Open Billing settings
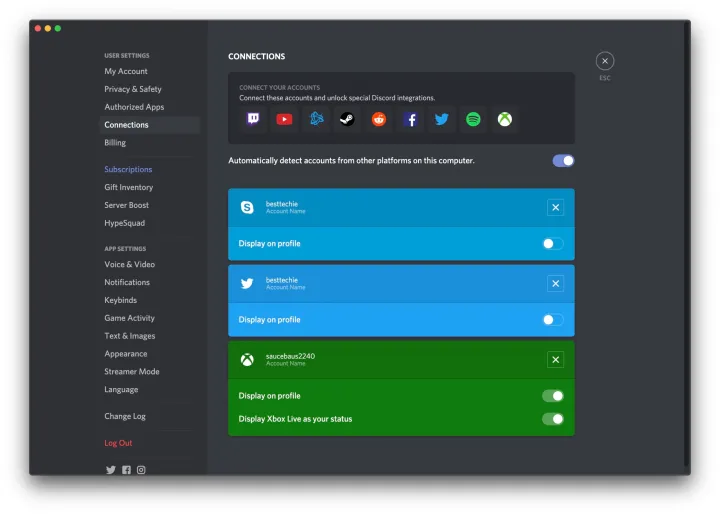The height and width of the screenshot is (514, 720). [149, 143]
